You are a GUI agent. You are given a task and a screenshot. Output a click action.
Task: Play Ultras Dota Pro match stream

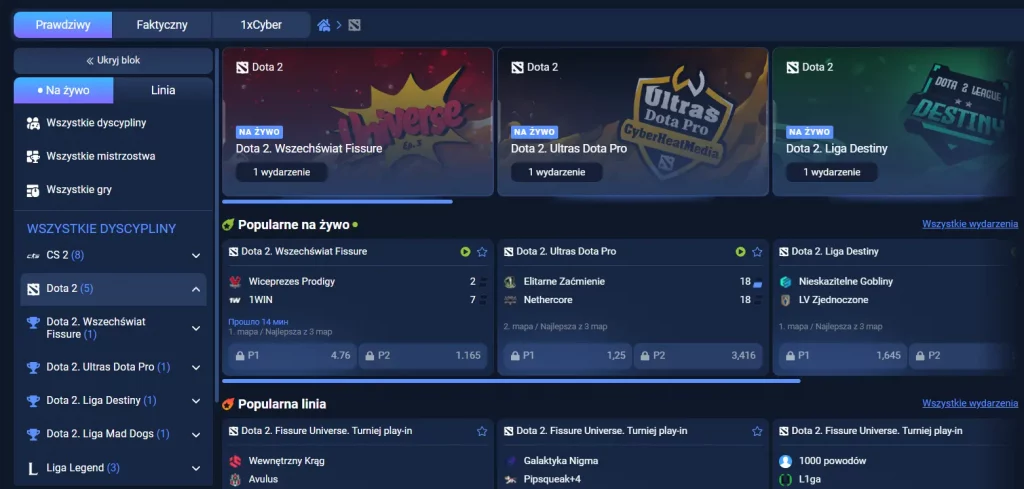coord(740,251)
